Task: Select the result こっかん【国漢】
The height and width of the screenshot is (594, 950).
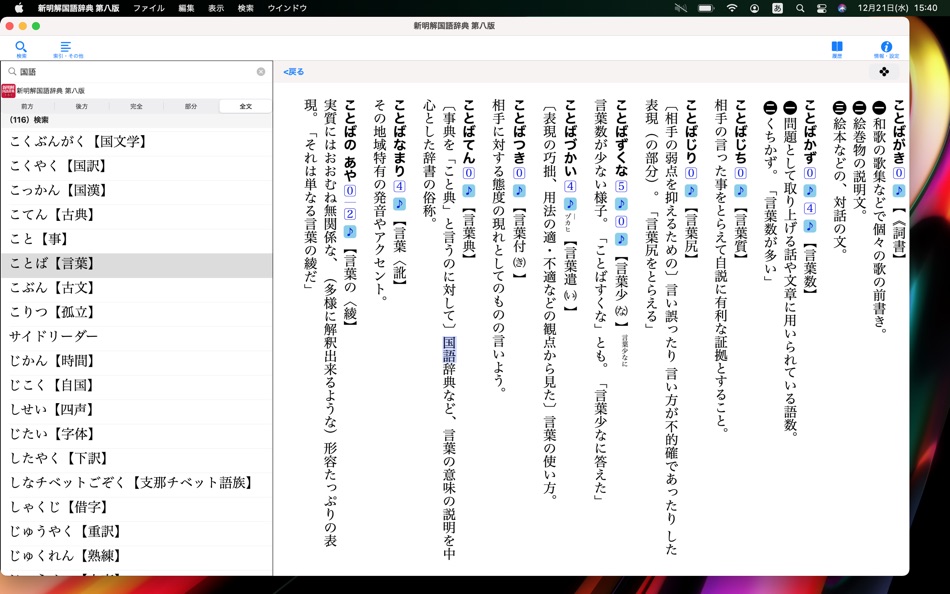Action: coord(136,190)
